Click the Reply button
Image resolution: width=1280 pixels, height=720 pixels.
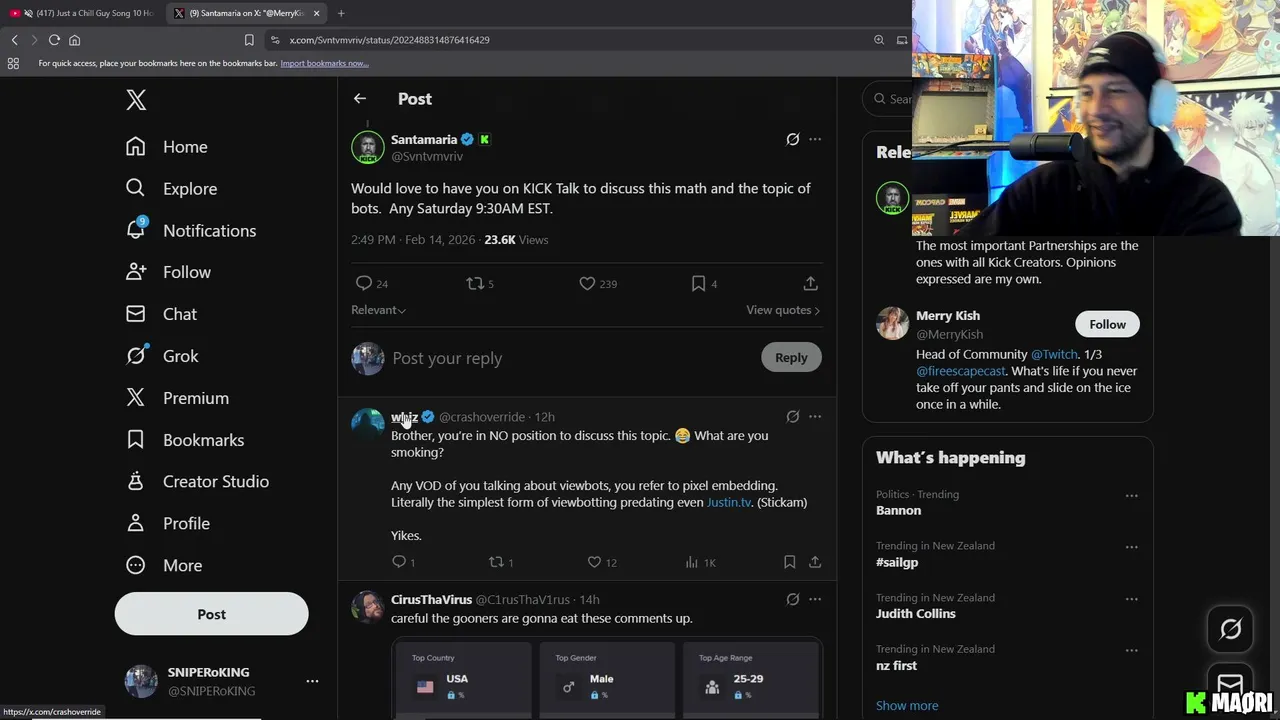(791, 358)
